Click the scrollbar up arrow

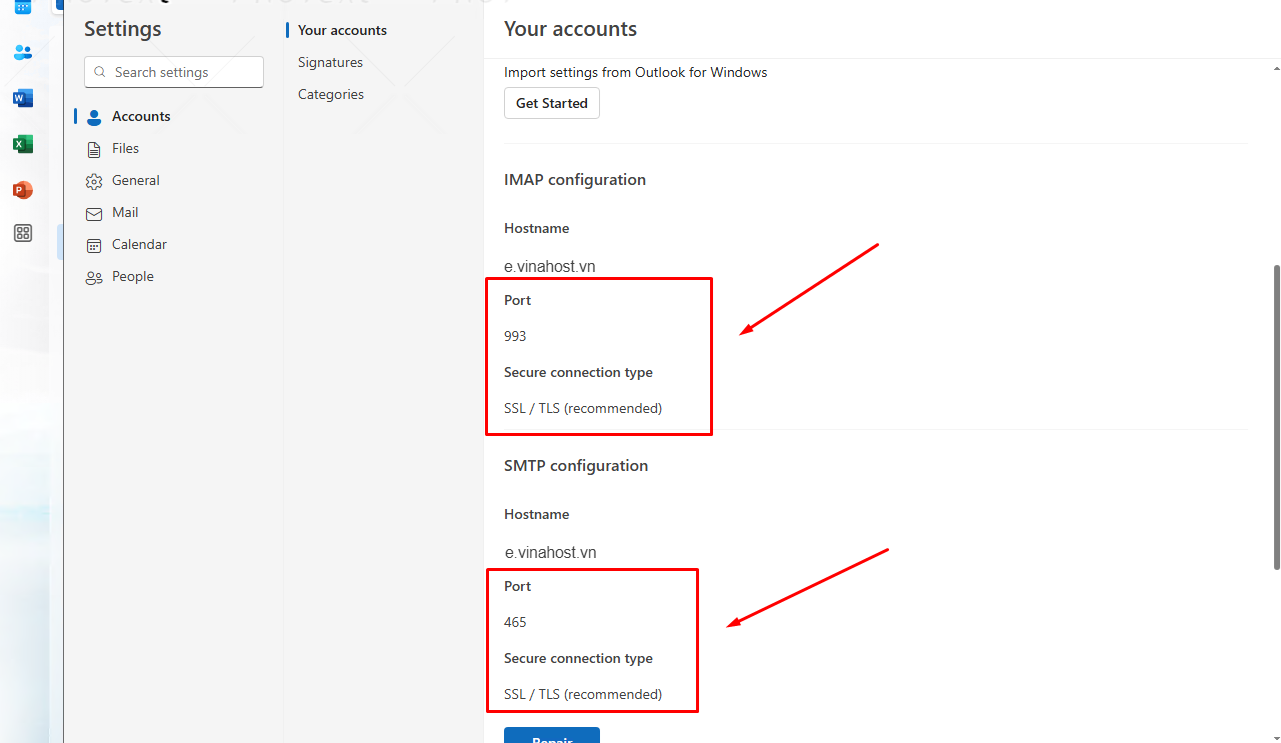[1276, 68]
